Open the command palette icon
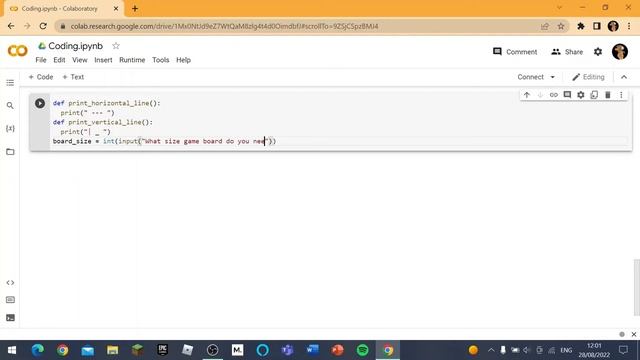Image resolution: width=640 pixels, height=360 pixels. point(10,300)
